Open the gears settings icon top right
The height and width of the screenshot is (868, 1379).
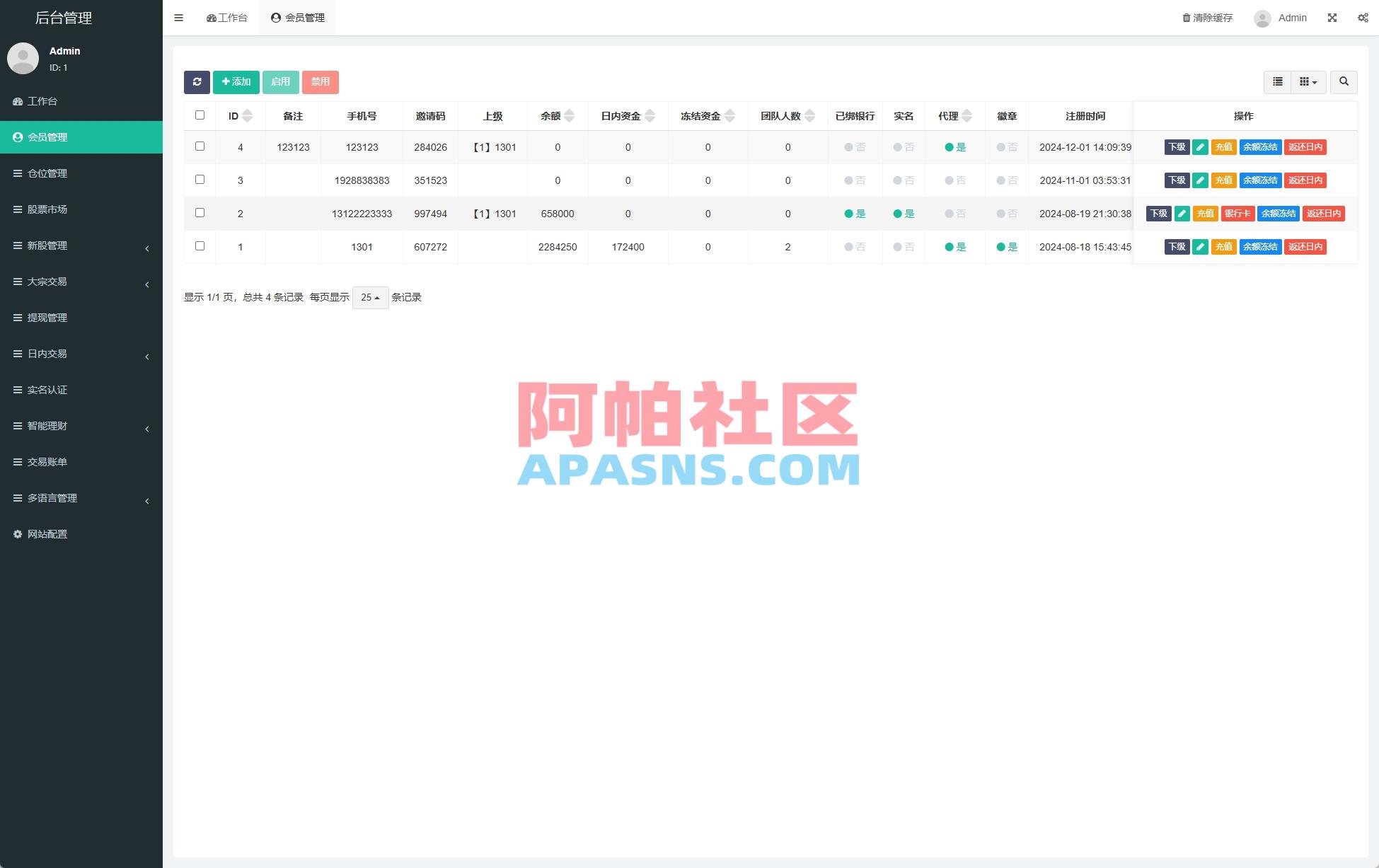1362,18
